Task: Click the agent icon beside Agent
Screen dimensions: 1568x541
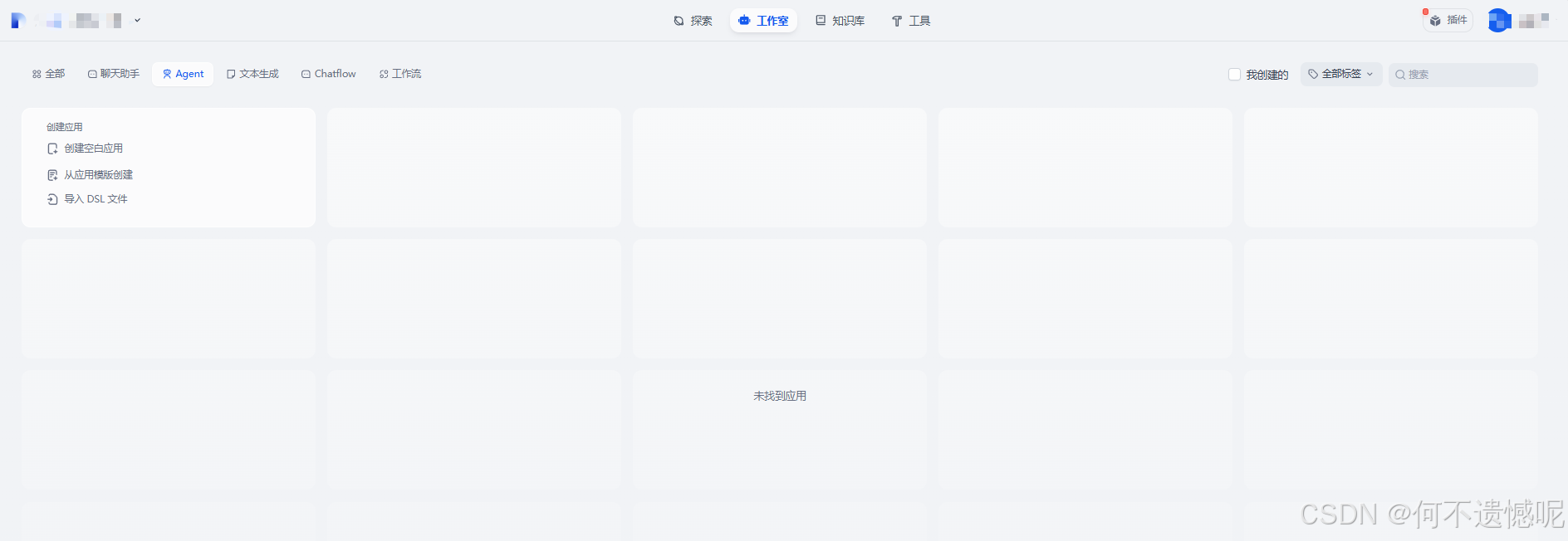Action: click(x=167, y=74)
